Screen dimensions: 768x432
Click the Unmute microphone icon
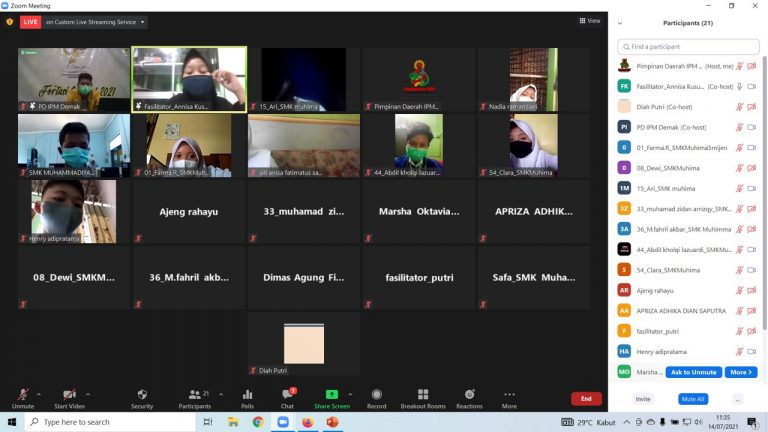[23, 394]
